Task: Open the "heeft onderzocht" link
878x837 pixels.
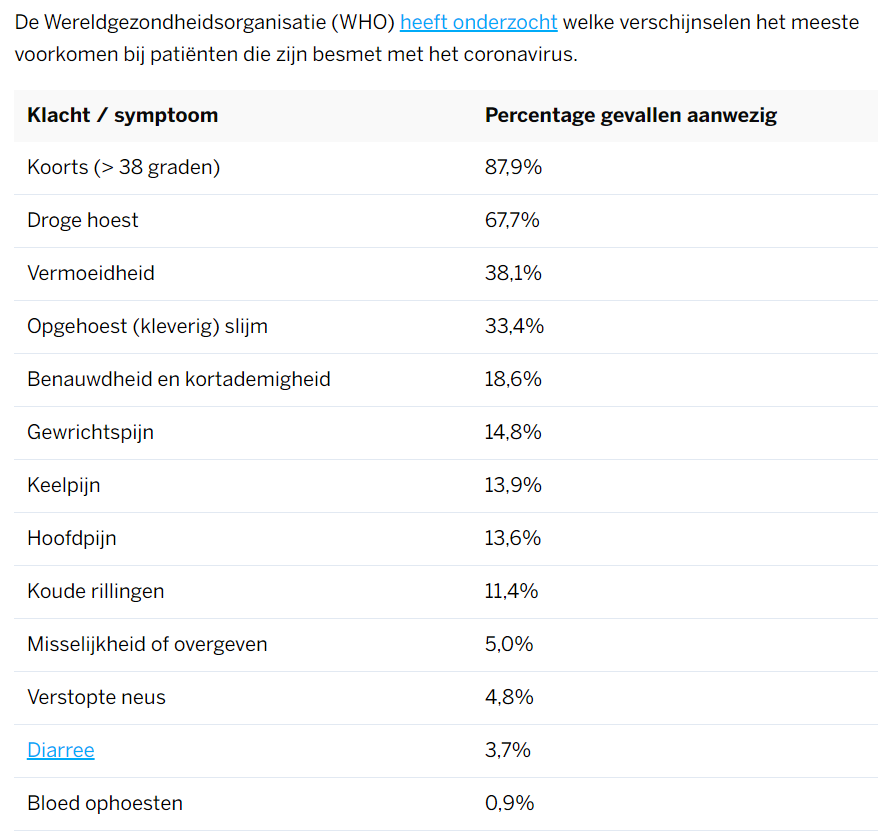Action: coord(478,22)
